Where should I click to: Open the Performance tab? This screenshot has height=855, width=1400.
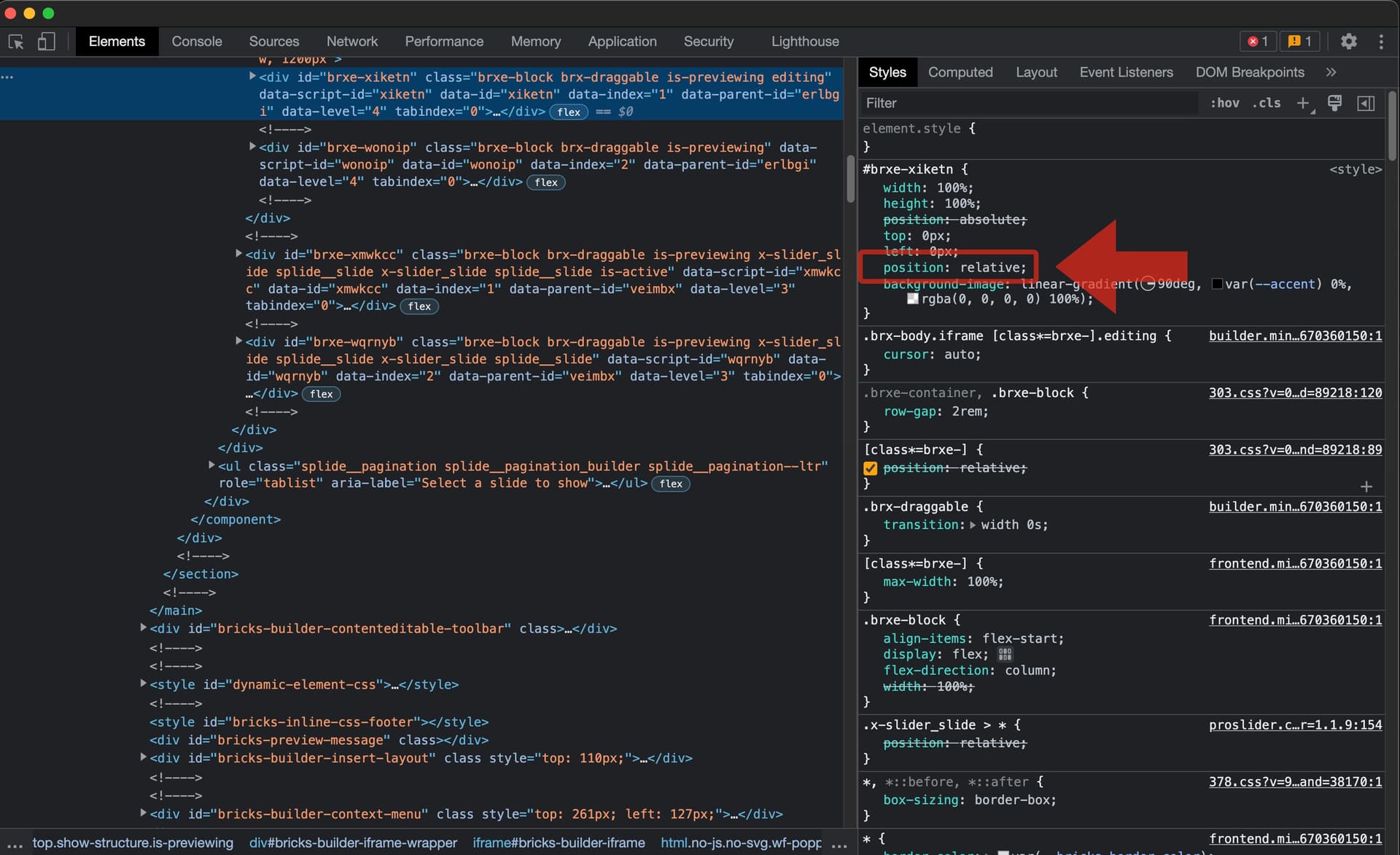(x=444, y=42)
